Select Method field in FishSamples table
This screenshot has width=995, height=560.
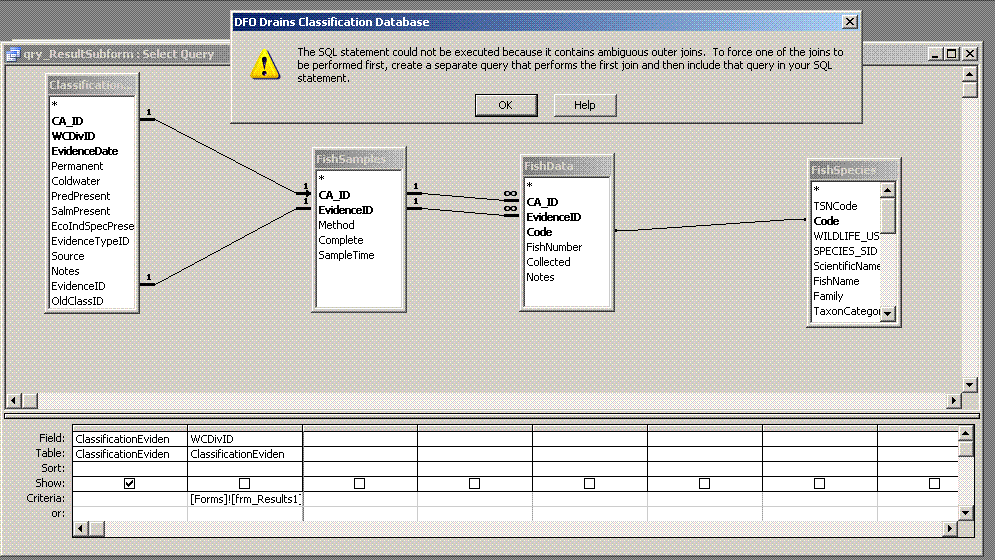tap(336, 225)
